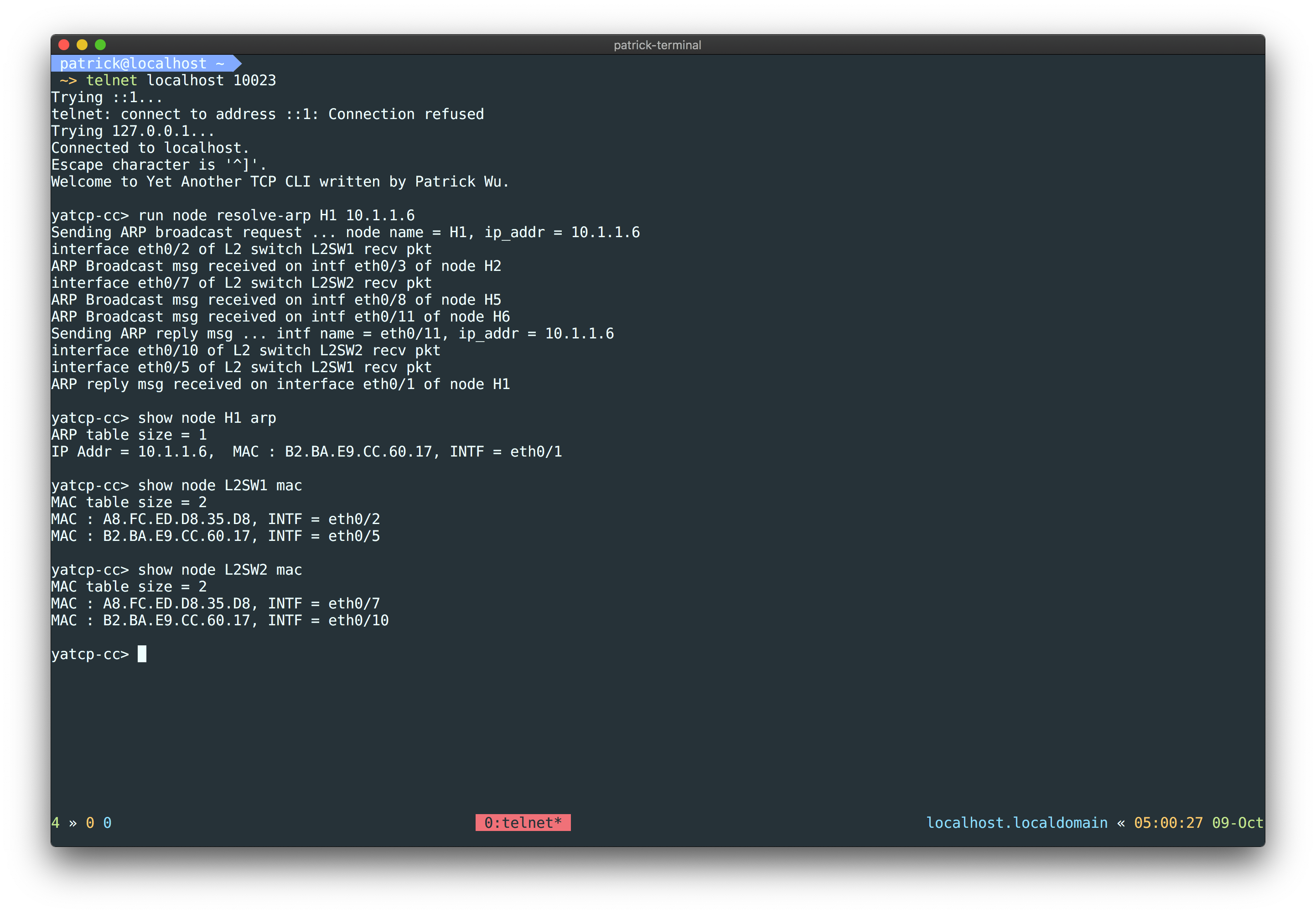The height and width of the screenshot is (914, 1316).
Task: Click the patrick-terminal window title
Action: click(x=657, y=45)
